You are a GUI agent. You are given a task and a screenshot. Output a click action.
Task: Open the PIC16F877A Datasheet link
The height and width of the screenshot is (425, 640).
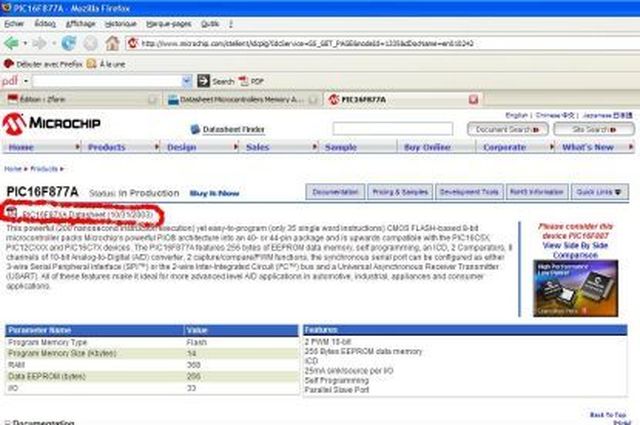tap(88, 214)
